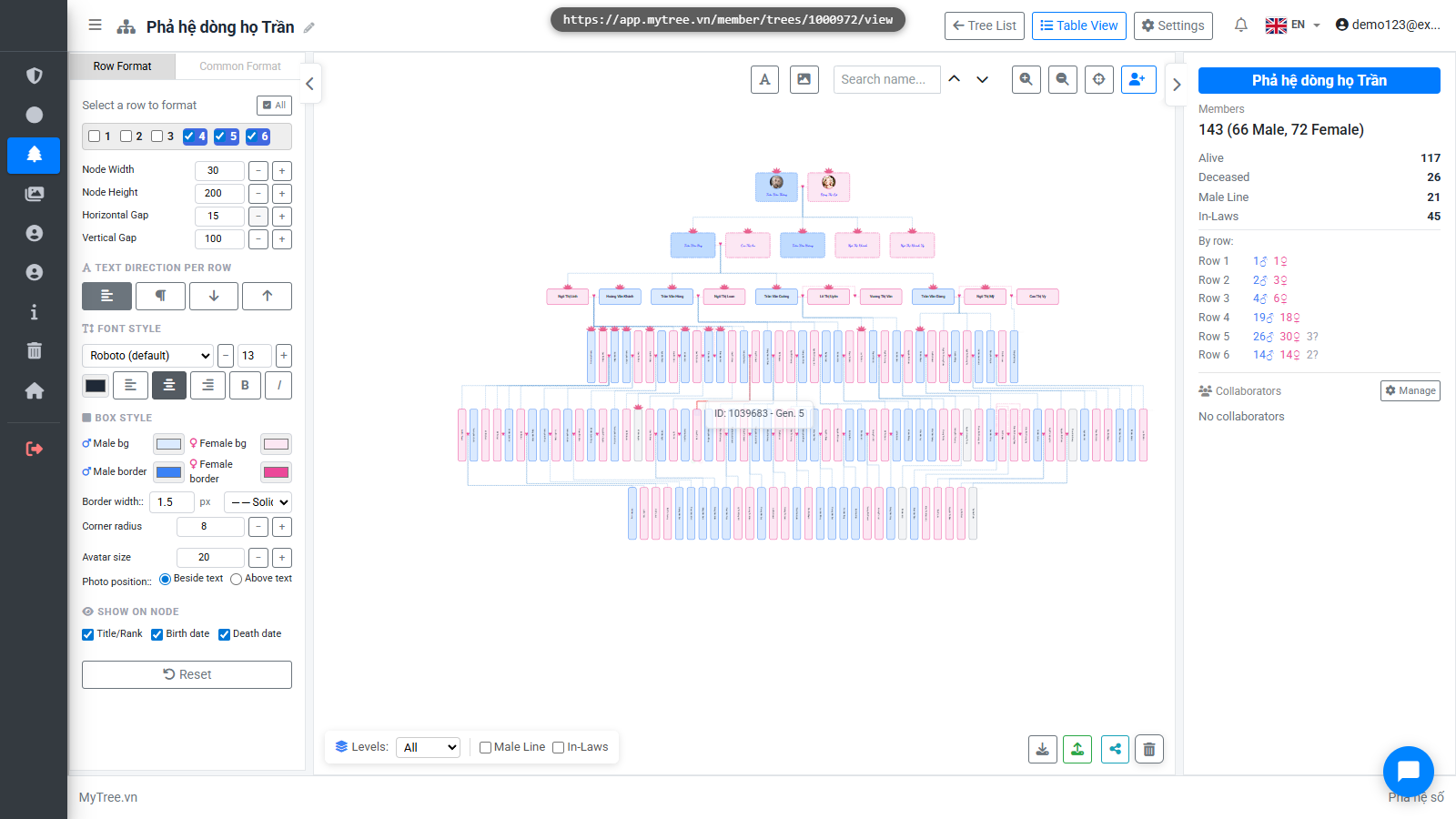
Task: Collapse the left format panel
Action: [309, 84]
